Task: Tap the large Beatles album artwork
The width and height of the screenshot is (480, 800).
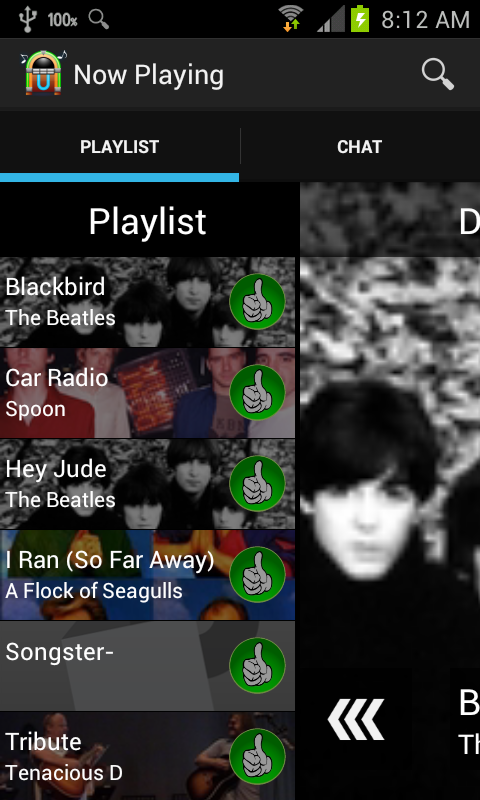Action: [x=390, y=462]
